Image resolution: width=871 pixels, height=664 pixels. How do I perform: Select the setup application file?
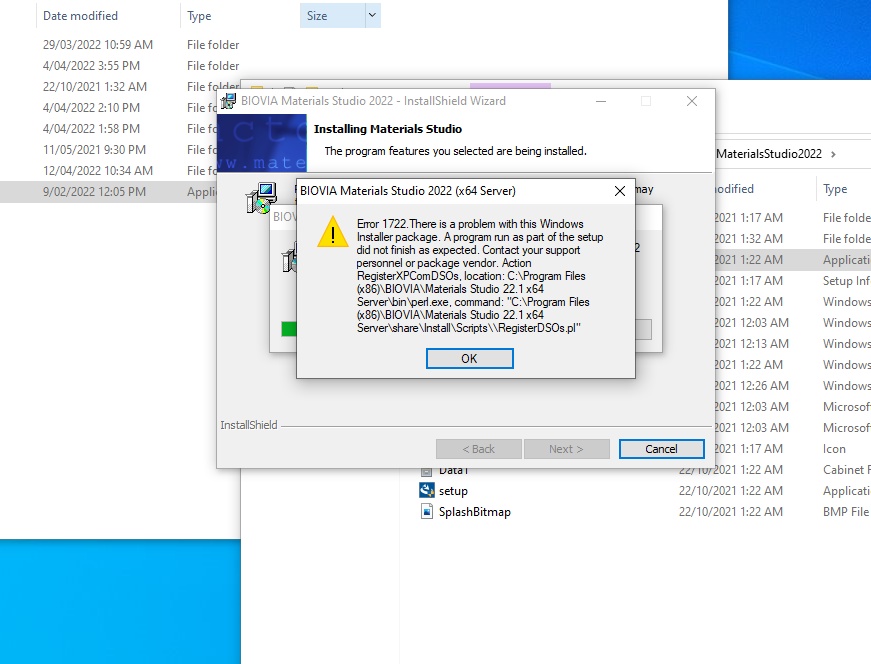[453, 491]
